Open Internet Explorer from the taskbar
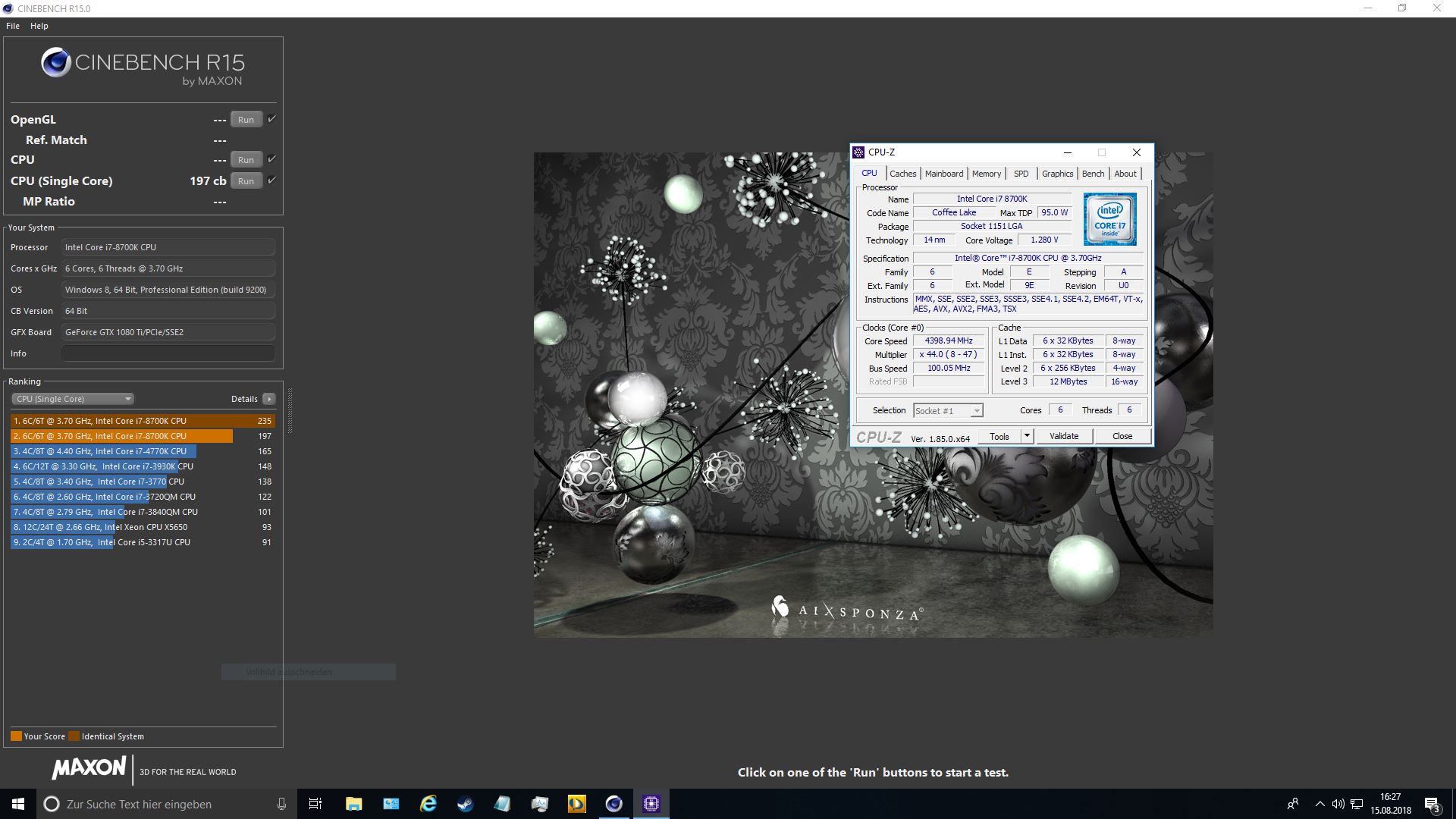1456x819 pixels. click(427, 804)
